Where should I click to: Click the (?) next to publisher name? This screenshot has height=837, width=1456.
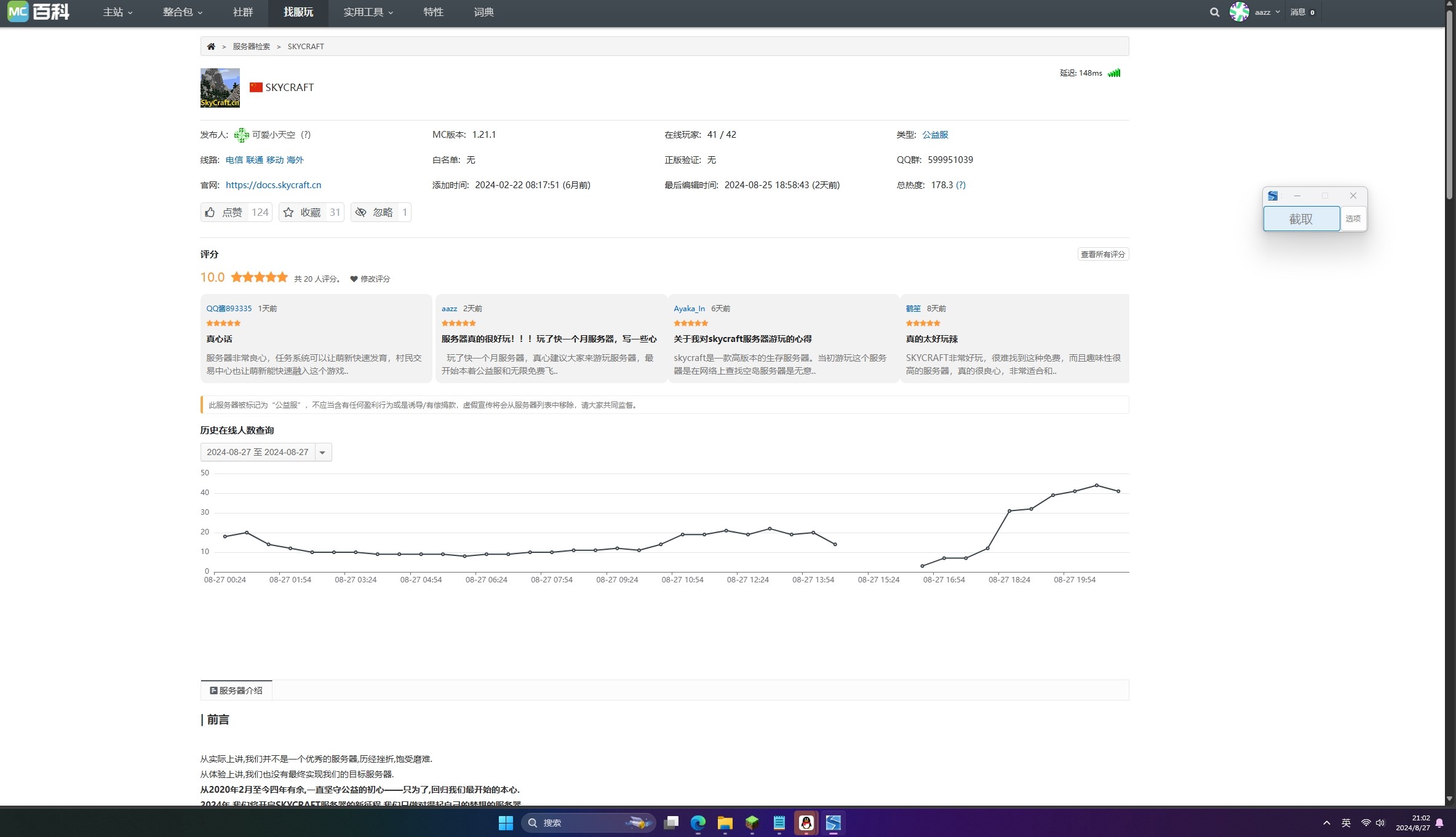tap(306, 135)
